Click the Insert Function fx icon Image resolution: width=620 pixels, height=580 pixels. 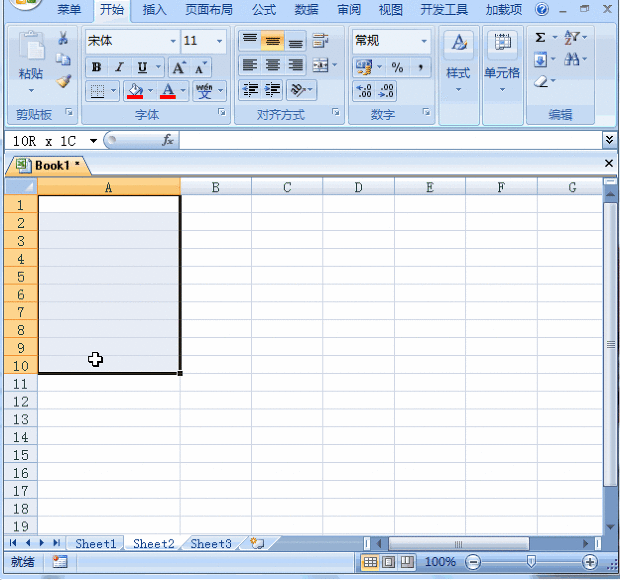[x=168, y=141]
